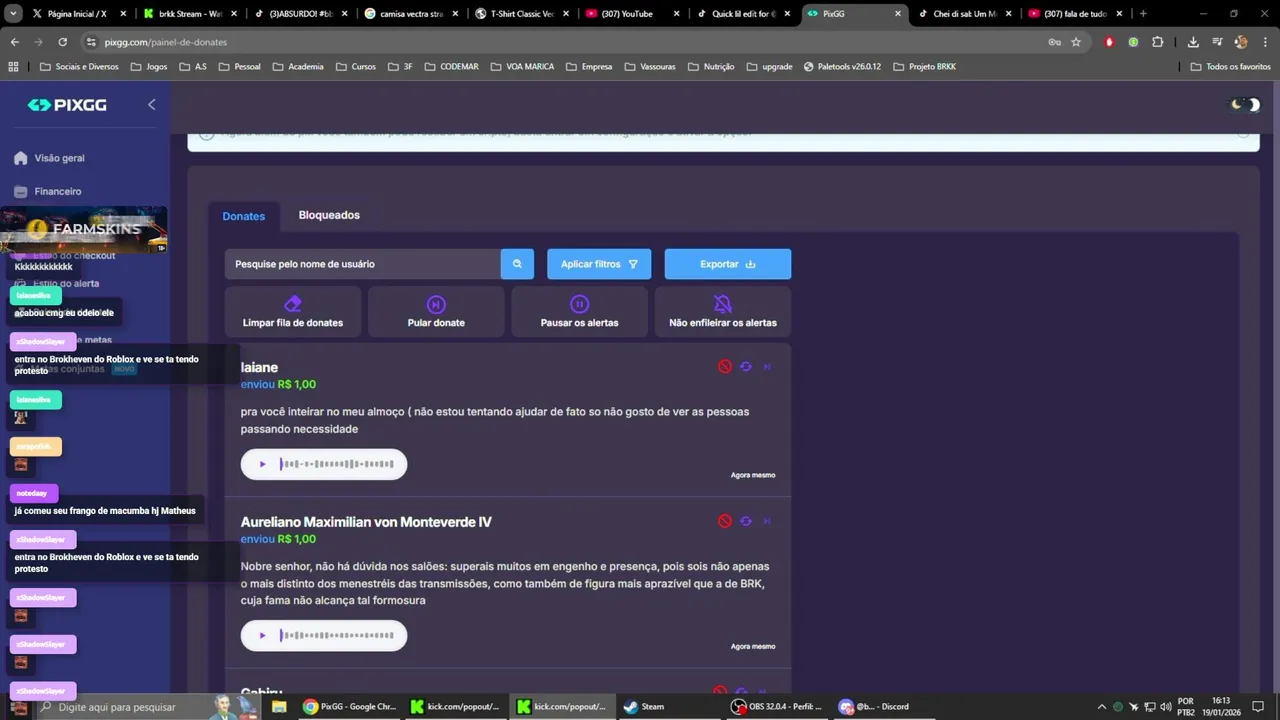Screen dimensions: 1280x720
Task: Block the donor laiane with red icon
Action: [725, 367]
